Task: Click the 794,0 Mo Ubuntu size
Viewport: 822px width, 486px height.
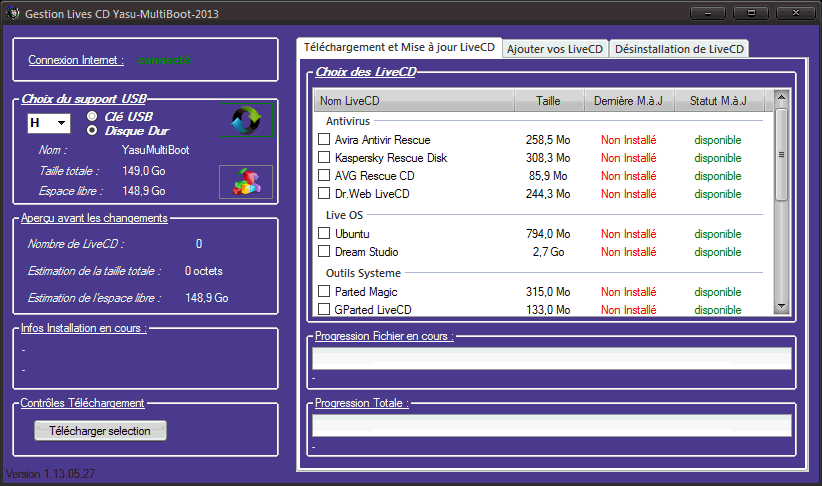Action: (x=548, y=234)
